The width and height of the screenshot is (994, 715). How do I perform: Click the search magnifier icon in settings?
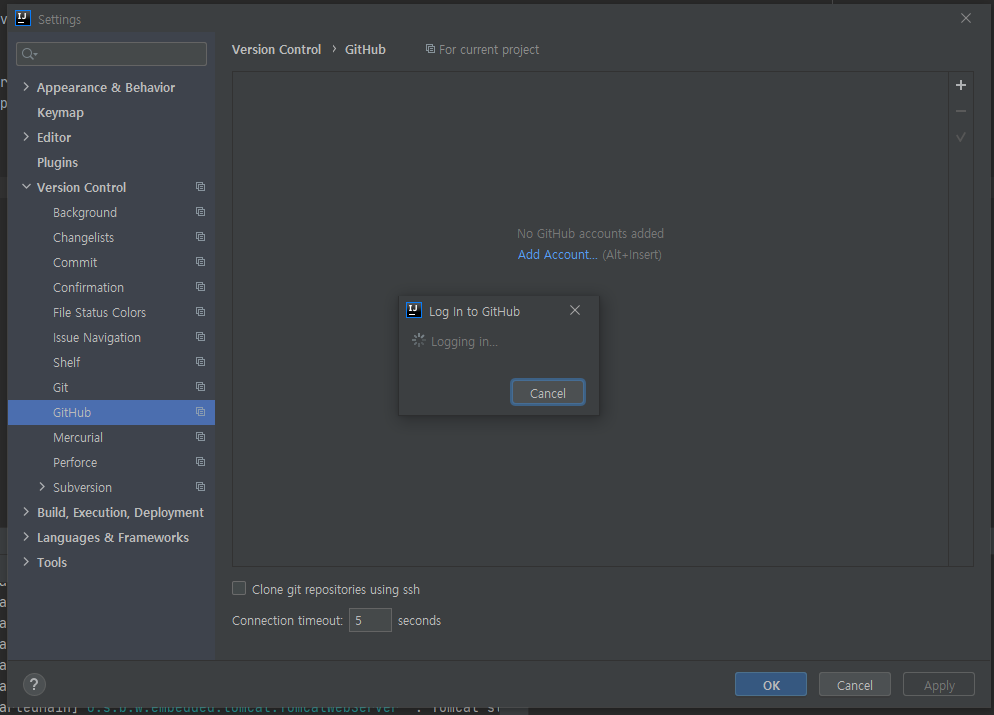pyautogui.click(x=29, y=54)
